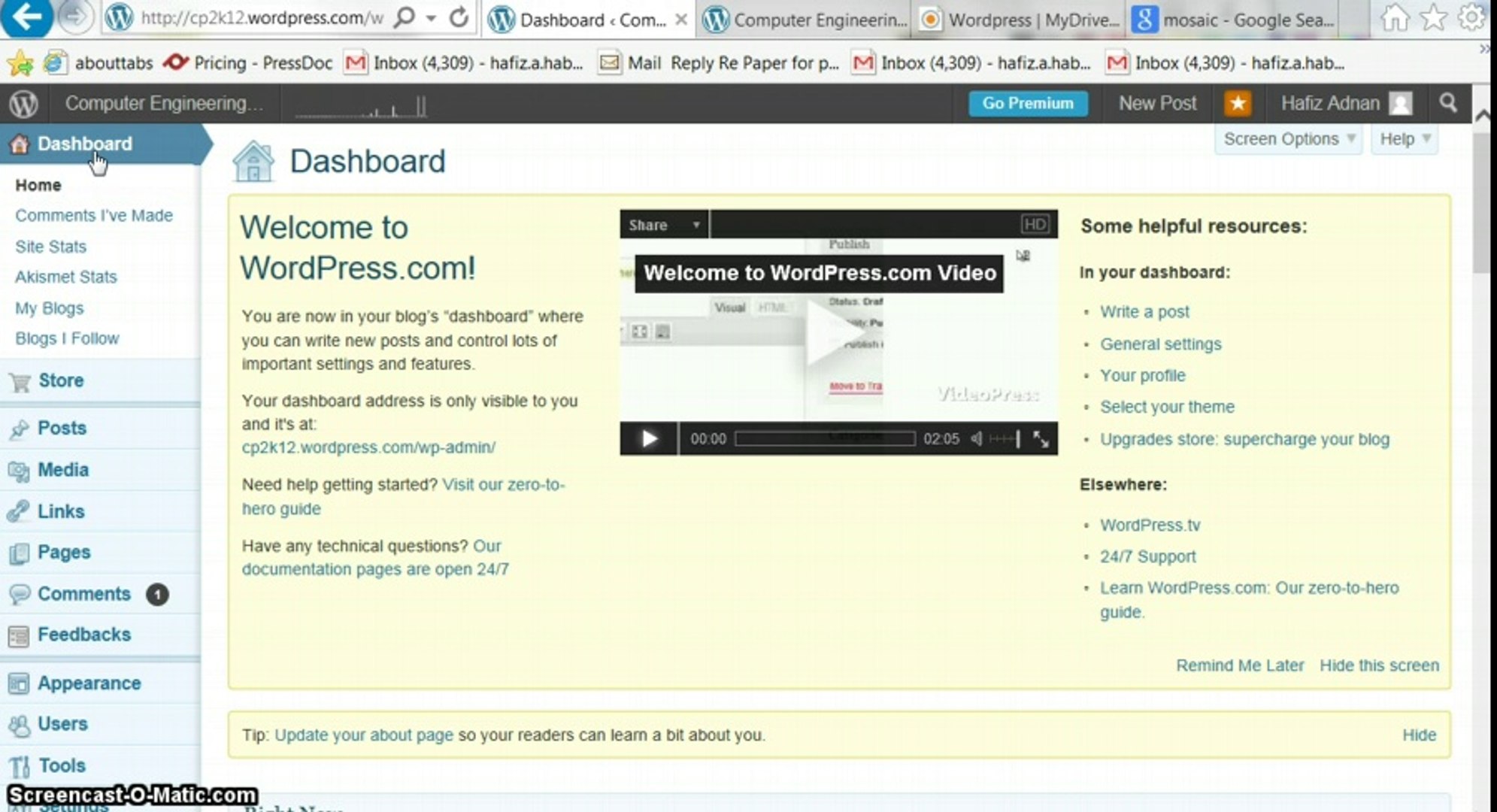Click the 24/7 Support link
Viewport: 1497px width, 812px height.
[x=1147, y=556]
